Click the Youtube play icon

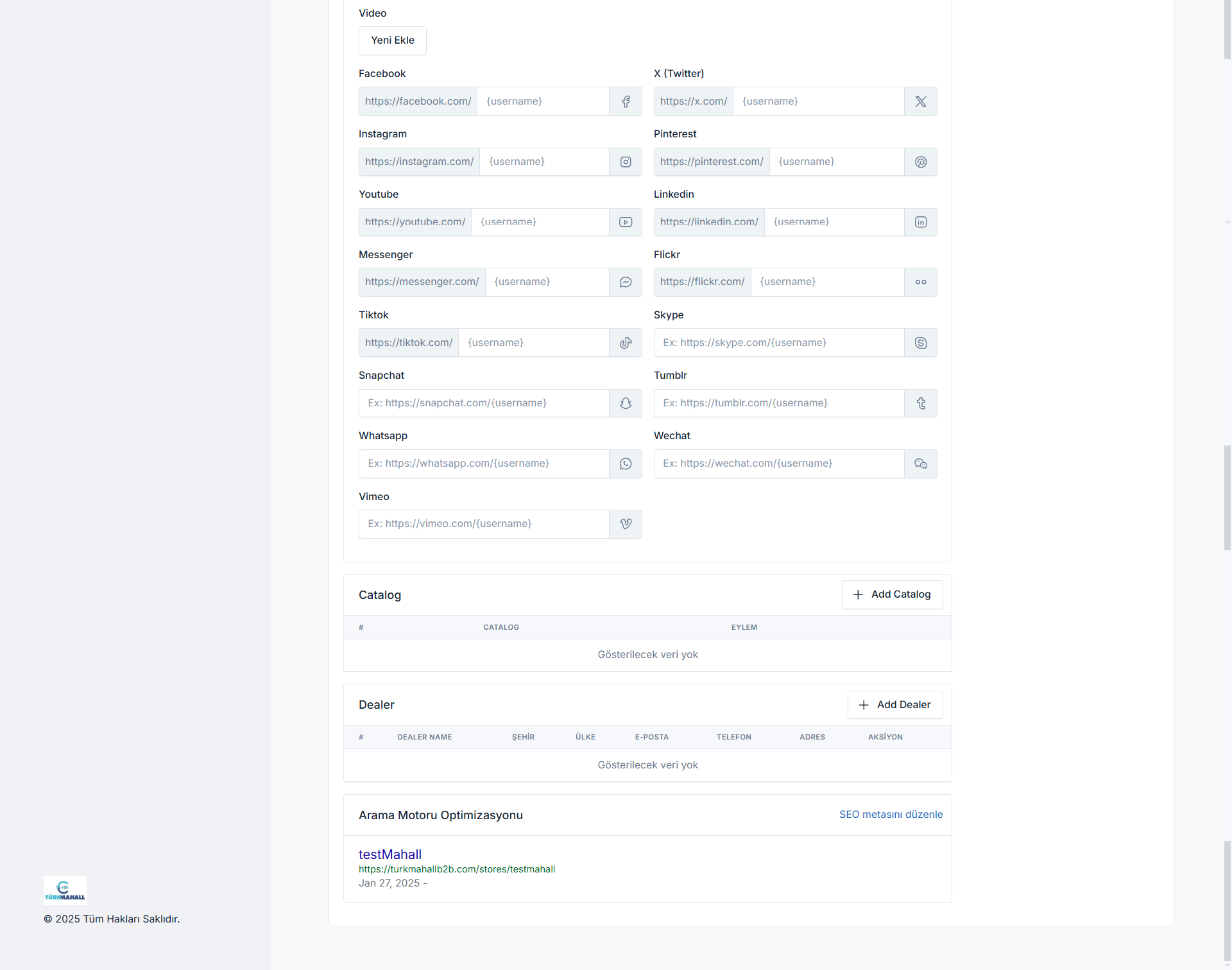tap(626, 222)
